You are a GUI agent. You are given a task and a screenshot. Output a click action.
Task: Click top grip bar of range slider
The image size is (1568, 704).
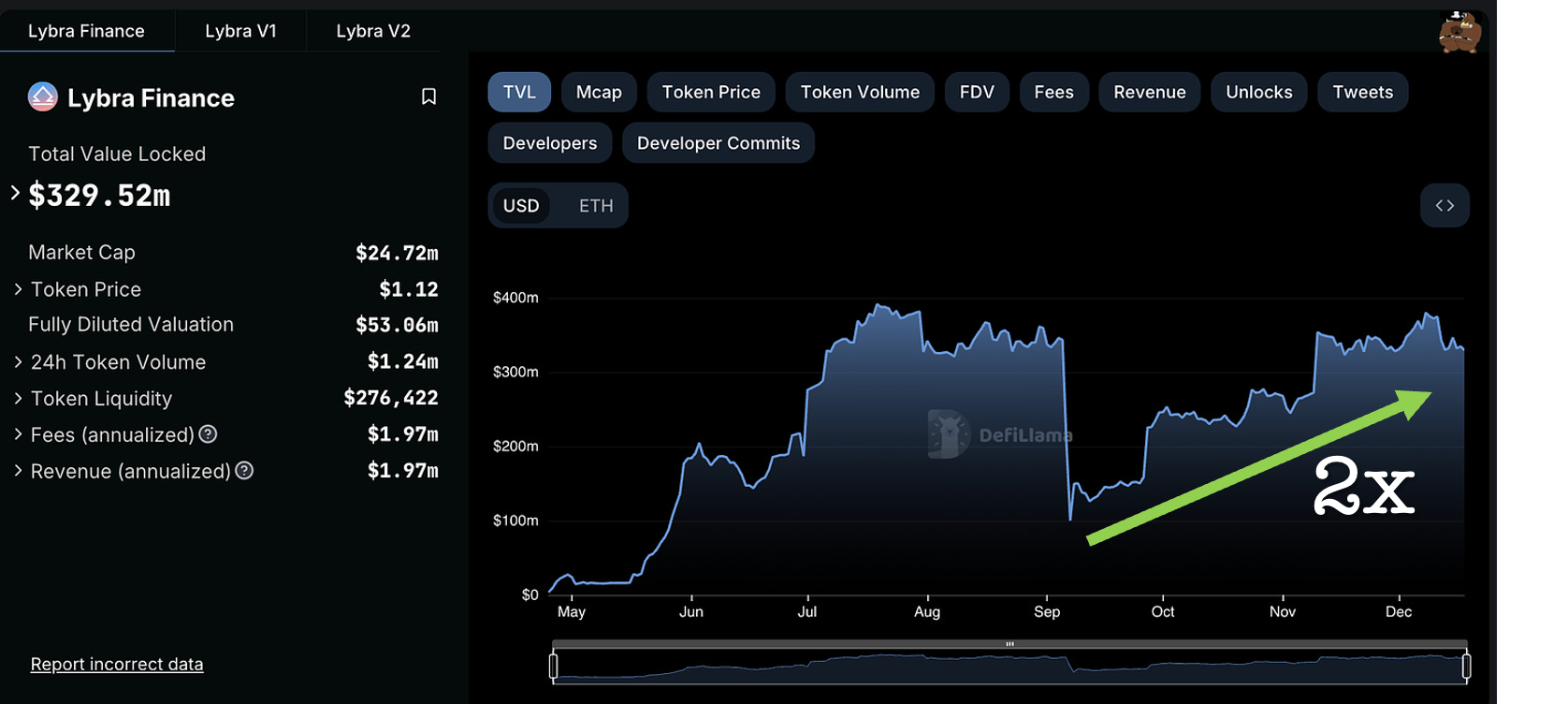point(1009,644)
